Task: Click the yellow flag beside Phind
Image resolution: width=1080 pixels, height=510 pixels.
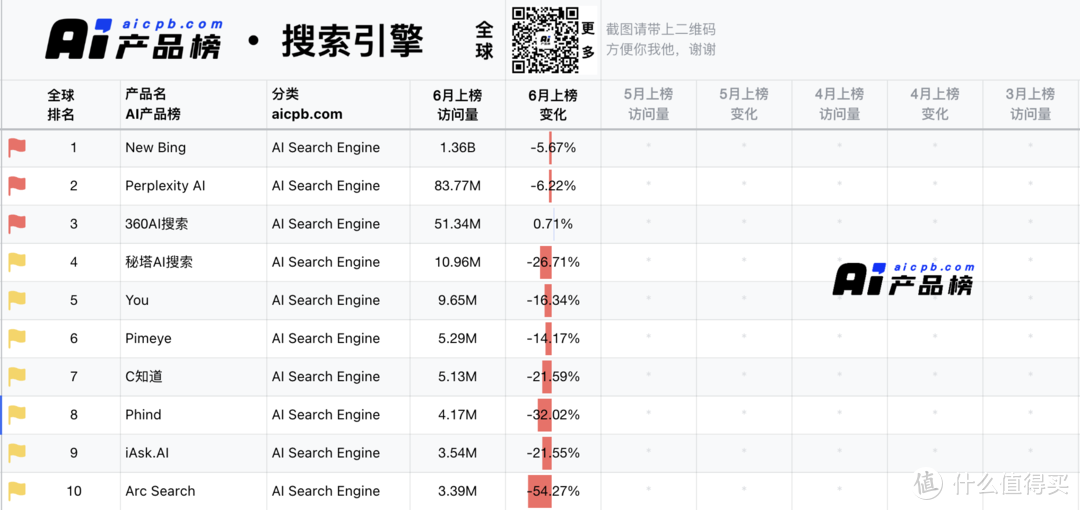Action: pyautogui.click(x=17, y=414)
